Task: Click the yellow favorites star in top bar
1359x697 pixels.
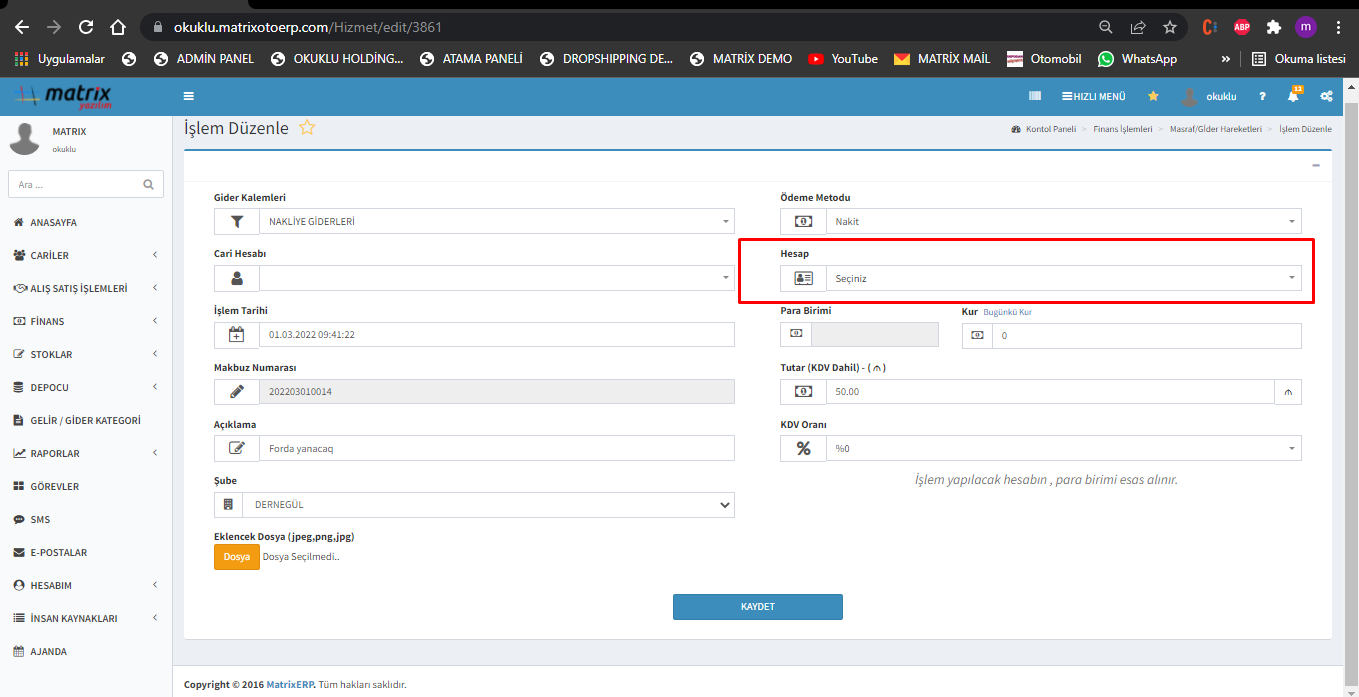Action: point(1153,97)
